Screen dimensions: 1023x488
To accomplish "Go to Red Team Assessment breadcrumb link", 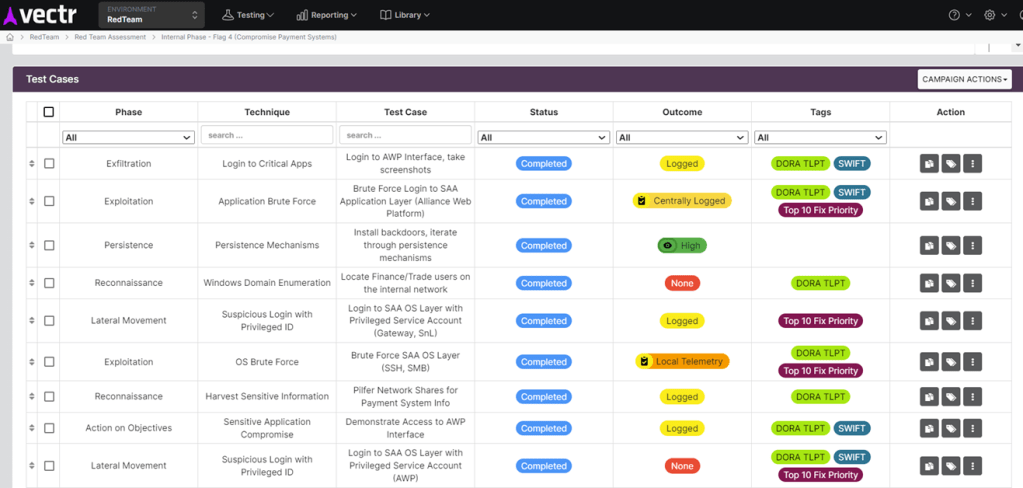I will pos(110,37).
